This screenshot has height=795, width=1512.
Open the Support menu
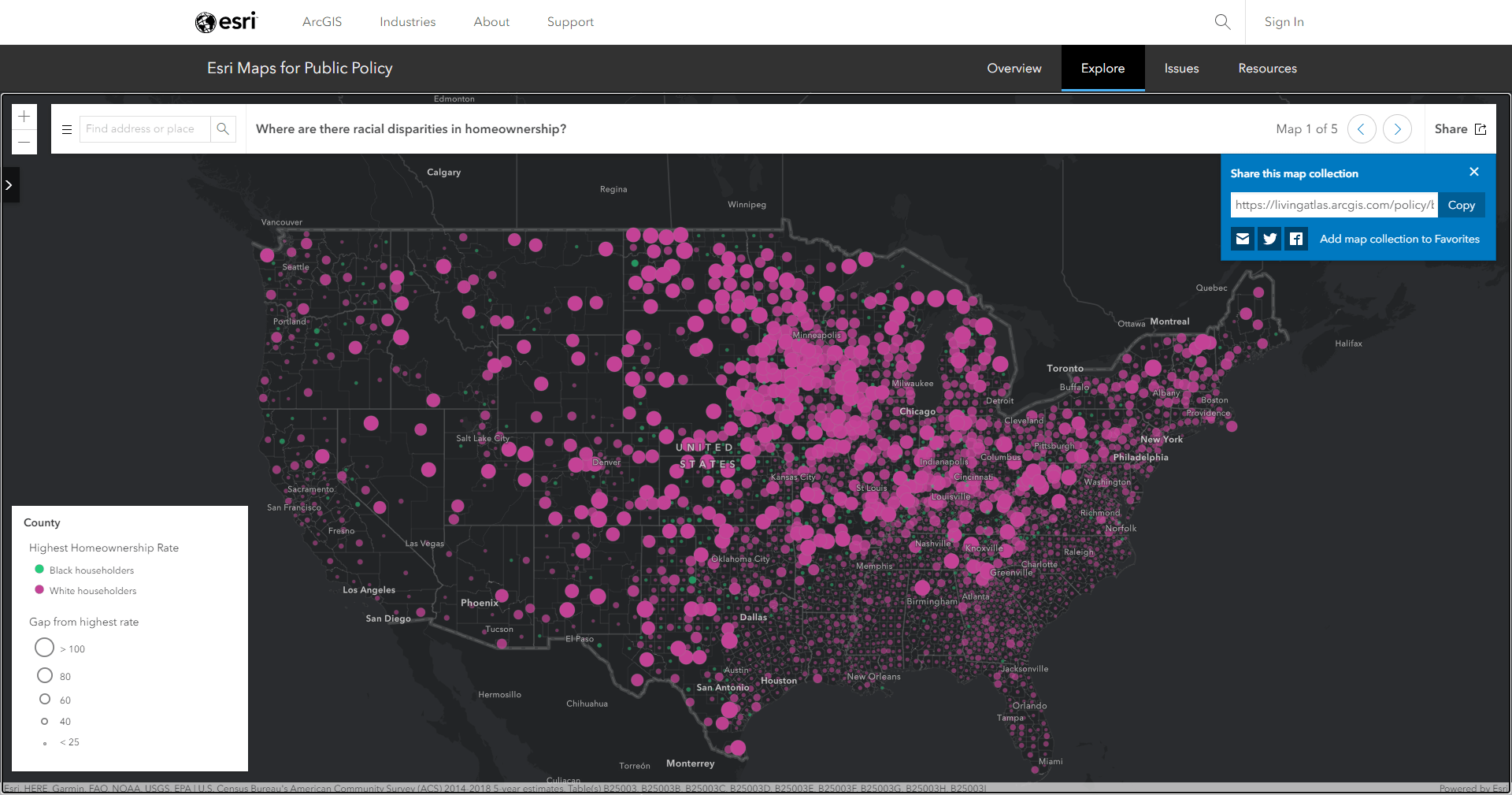pos(570,22)
